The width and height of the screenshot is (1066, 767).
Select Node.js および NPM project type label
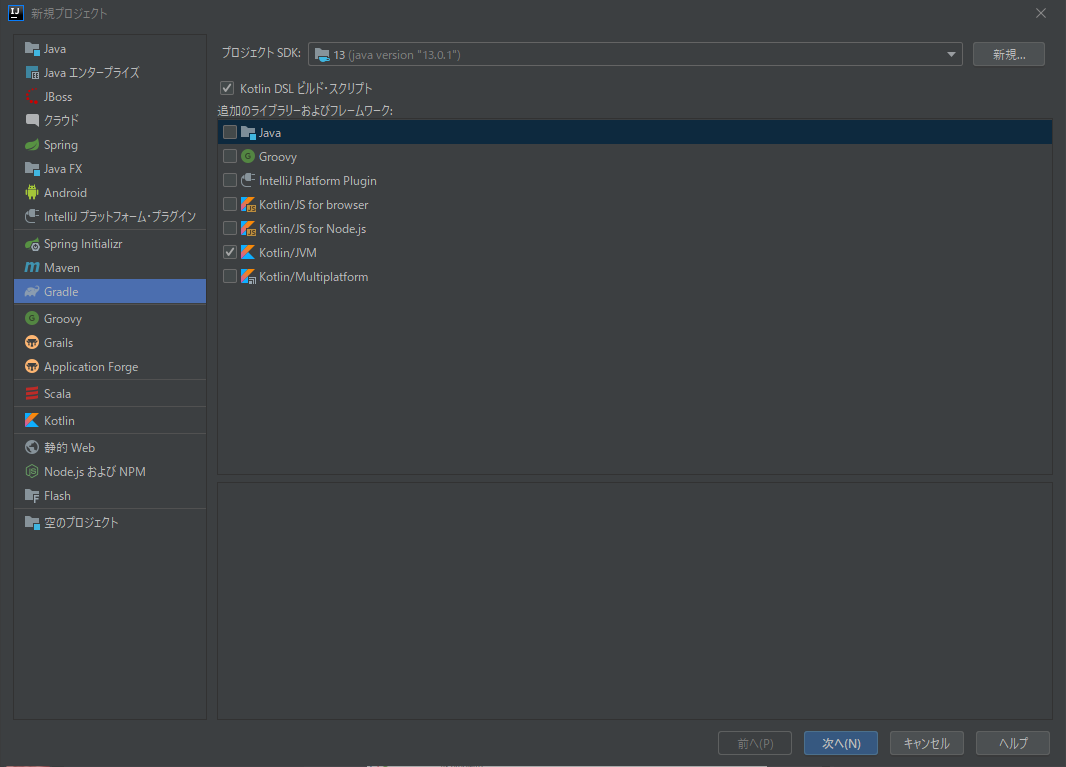point(95,472)
